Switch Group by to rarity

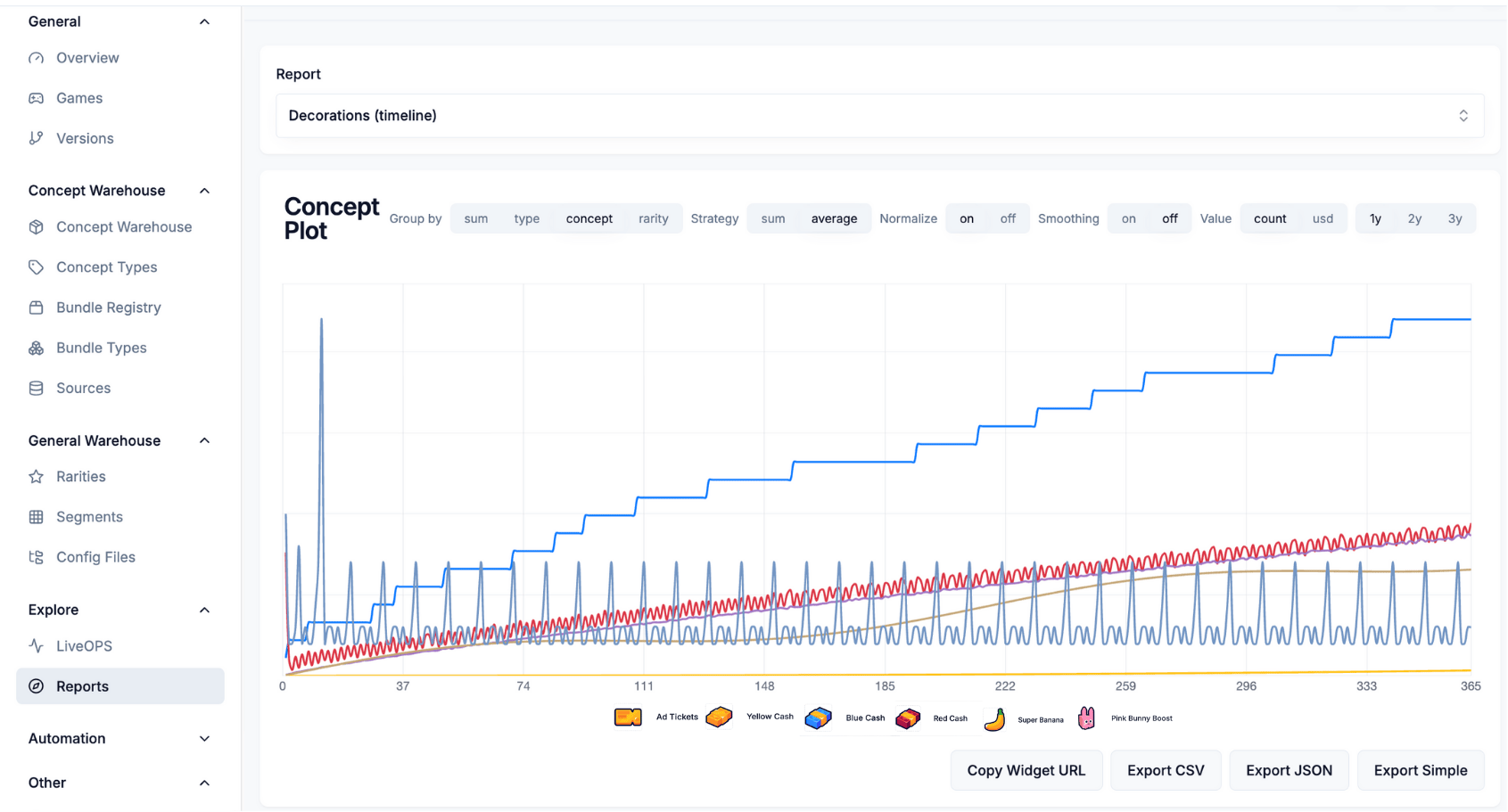(654, 218)
